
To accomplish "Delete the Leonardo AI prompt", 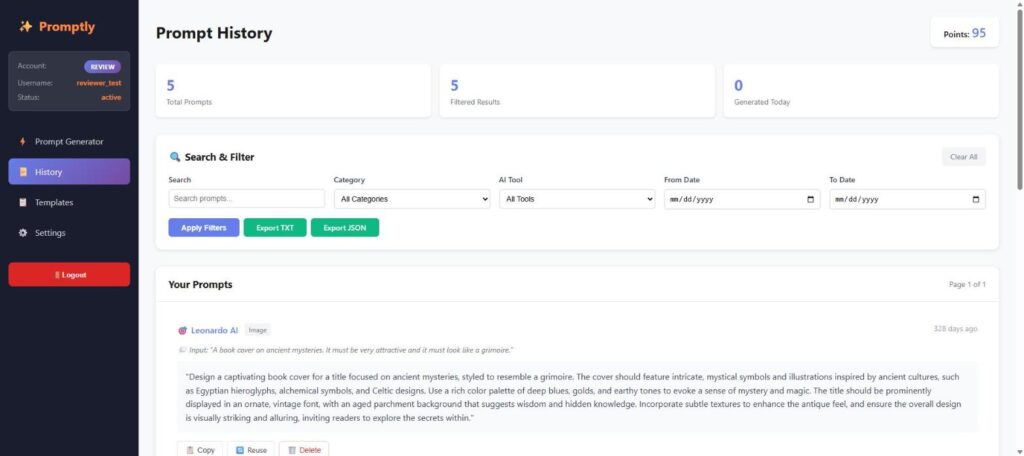I will click(304, 449).
